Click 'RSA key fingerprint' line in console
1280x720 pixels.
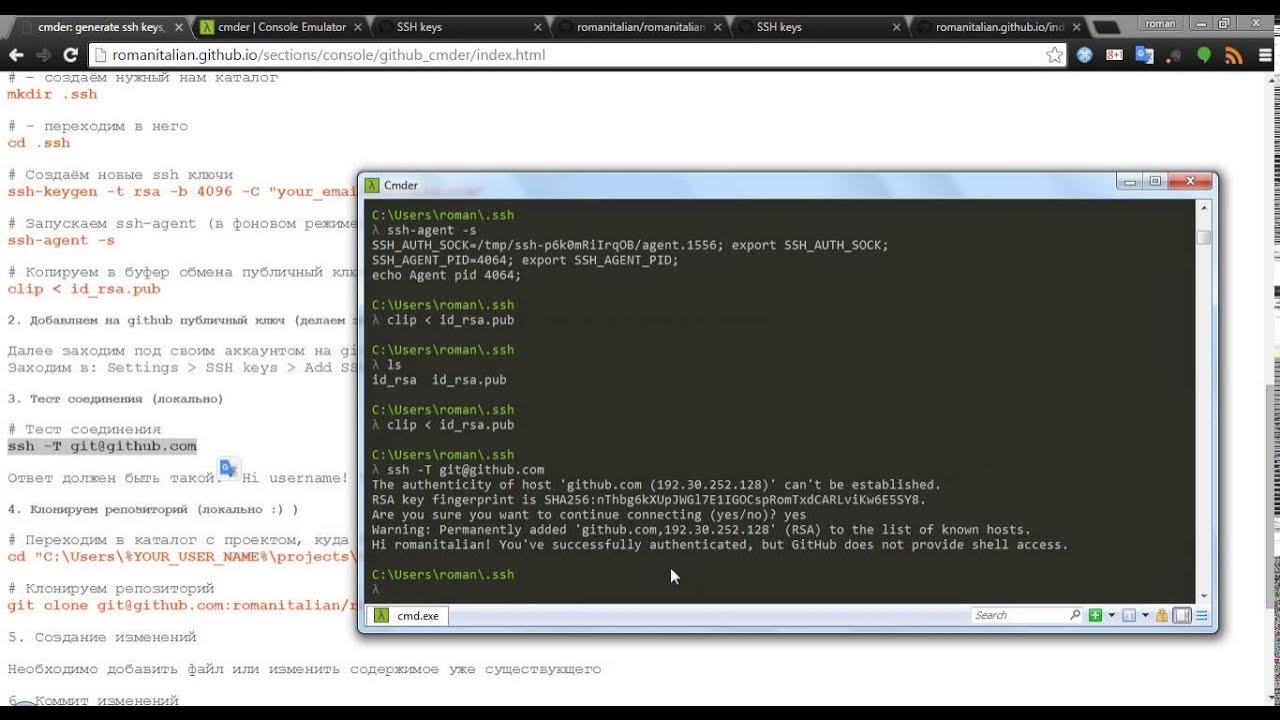pos(649,500)
